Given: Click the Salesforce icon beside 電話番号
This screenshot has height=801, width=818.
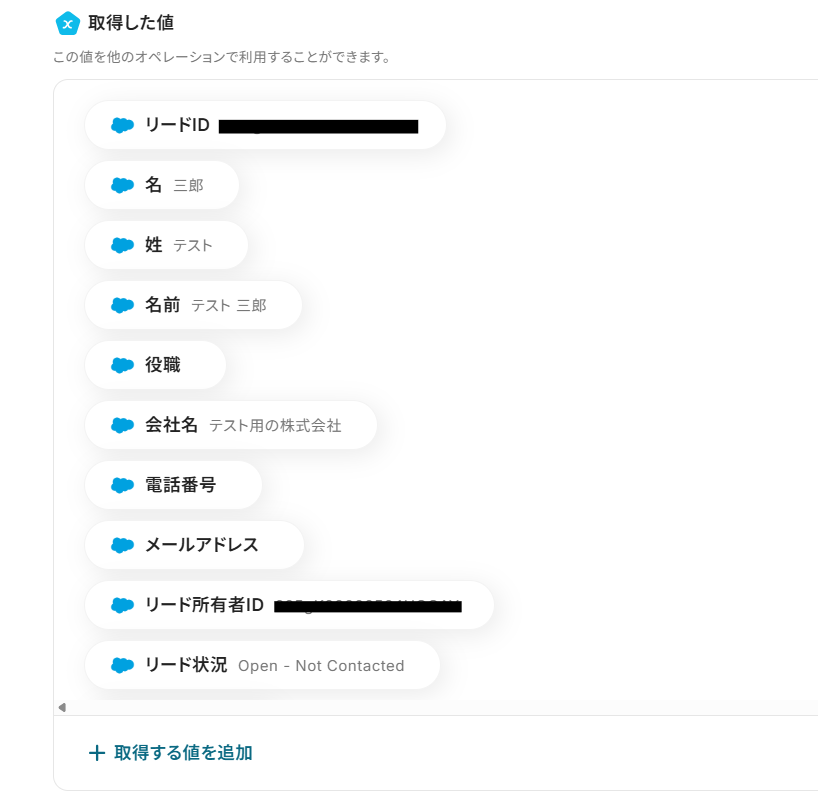Looking at the screenshot, I should point(122,485).
